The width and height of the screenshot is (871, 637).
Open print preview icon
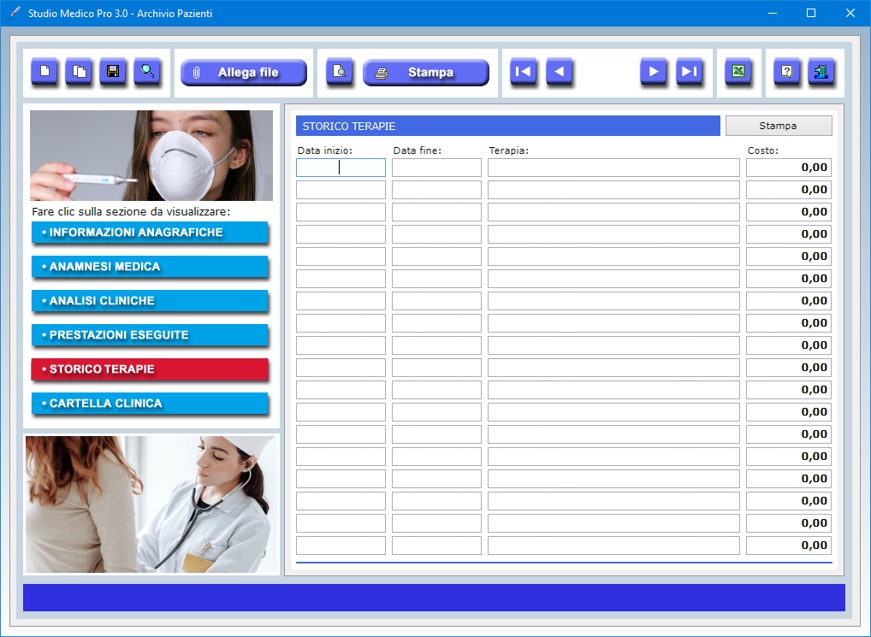click(339, 72)
